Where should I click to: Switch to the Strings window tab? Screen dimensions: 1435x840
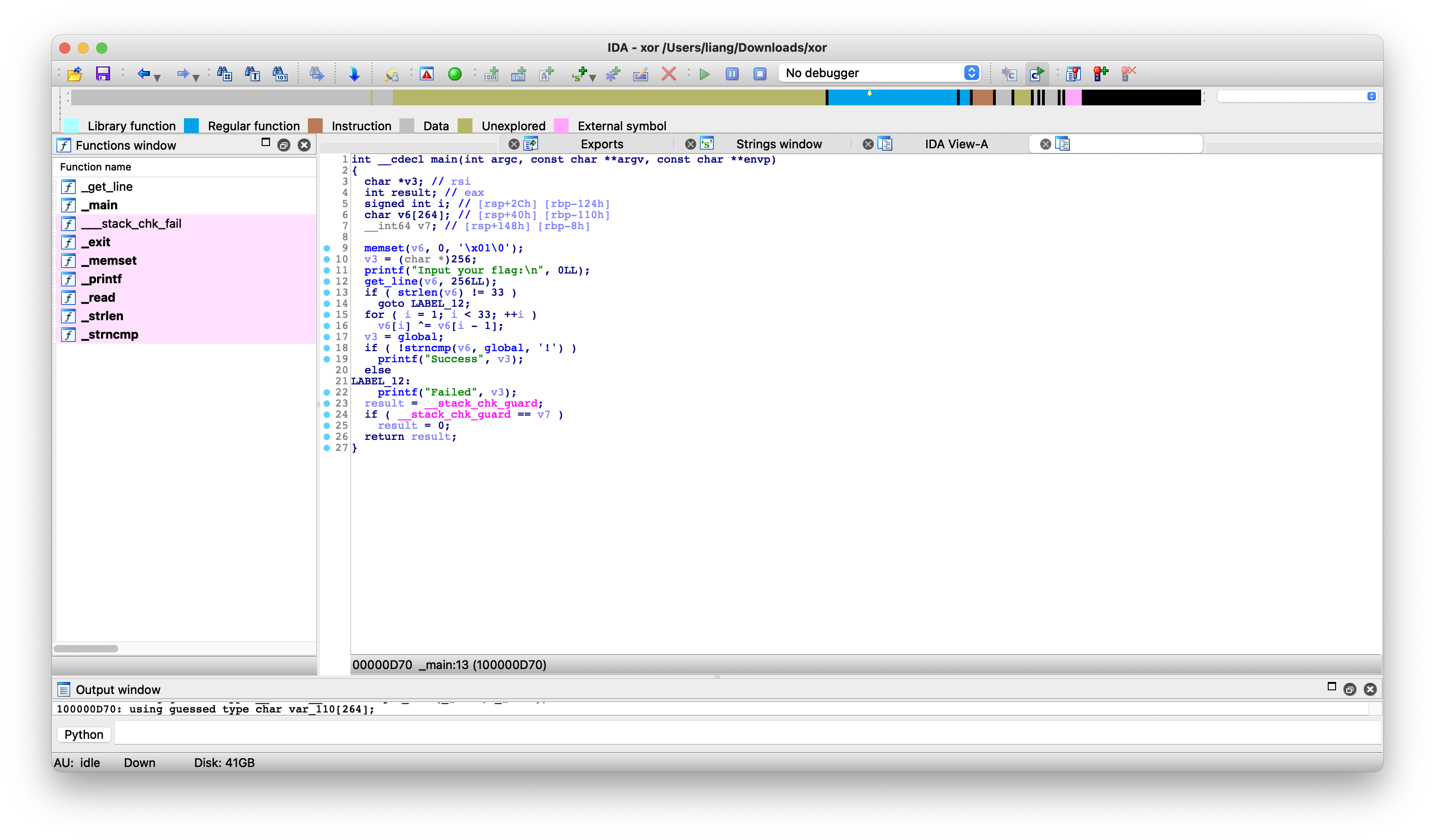[x=779, y=144]
